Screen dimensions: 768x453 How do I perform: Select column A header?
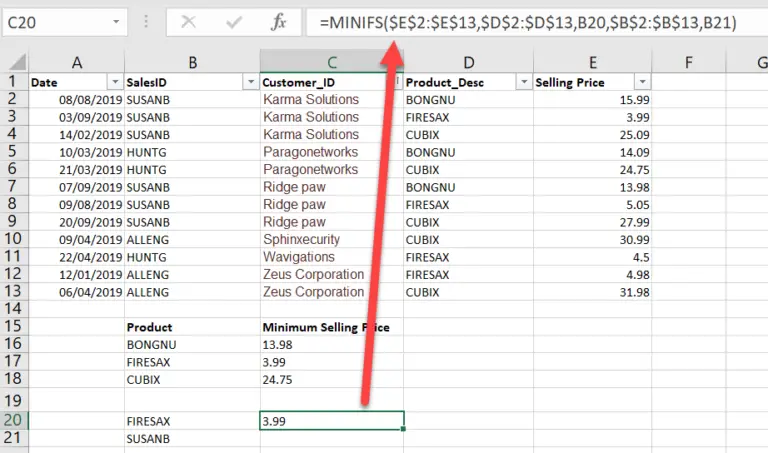click(x=76, y=62)
